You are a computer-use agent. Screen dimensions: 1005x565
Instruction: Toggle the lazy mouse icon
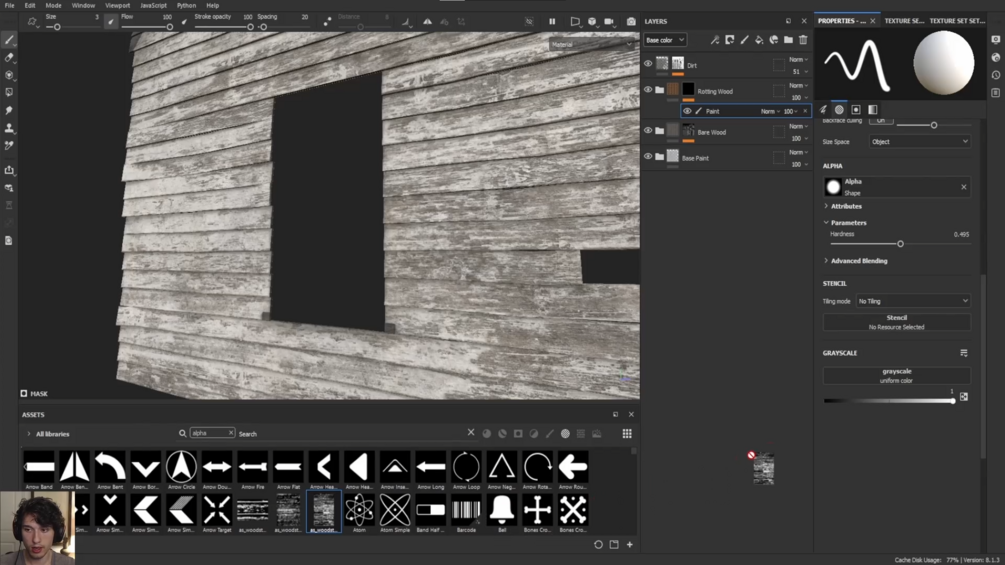(328, 22)
